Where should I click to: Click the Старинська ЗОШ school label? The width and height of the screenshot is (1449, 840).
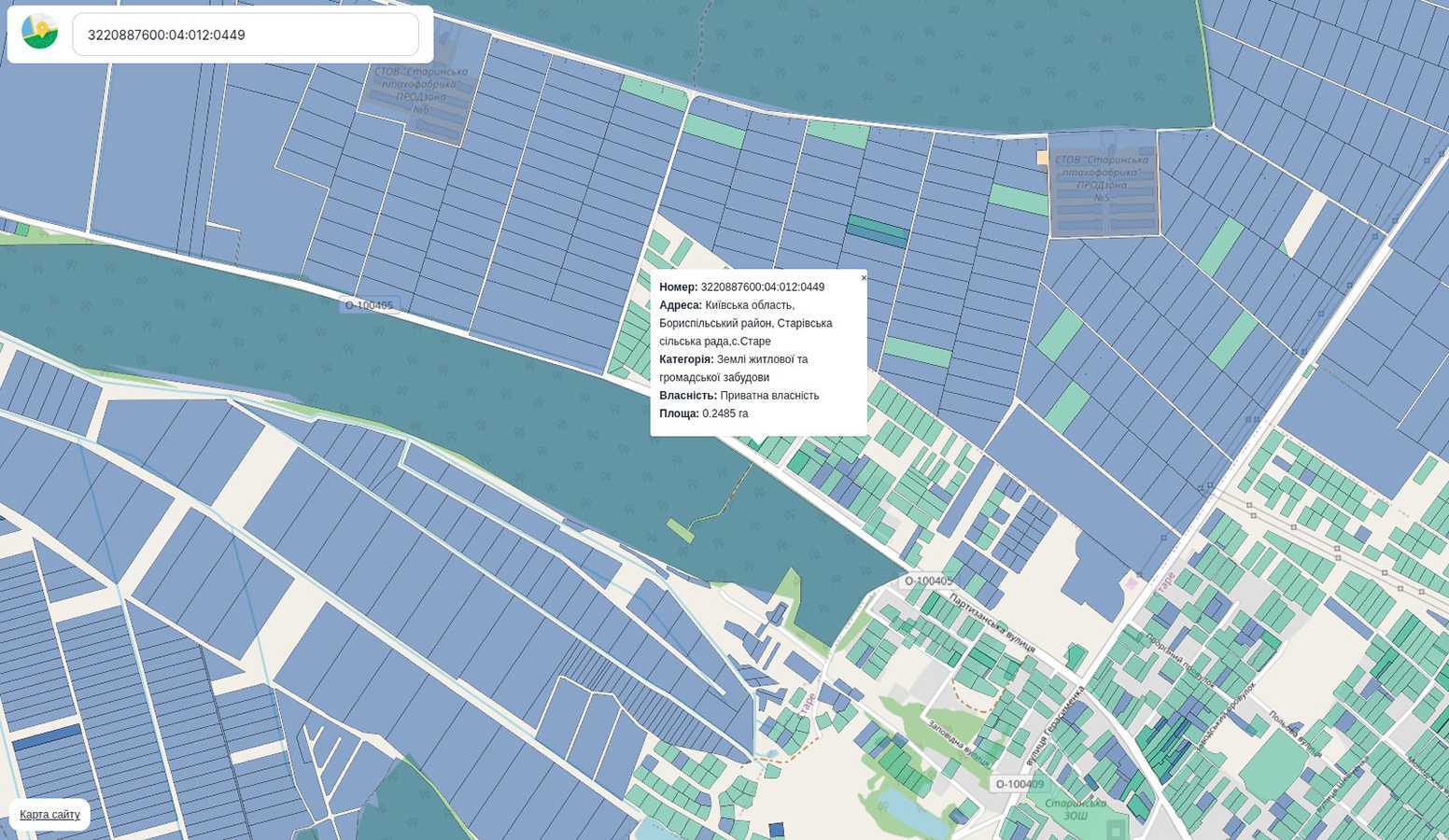1076,808
